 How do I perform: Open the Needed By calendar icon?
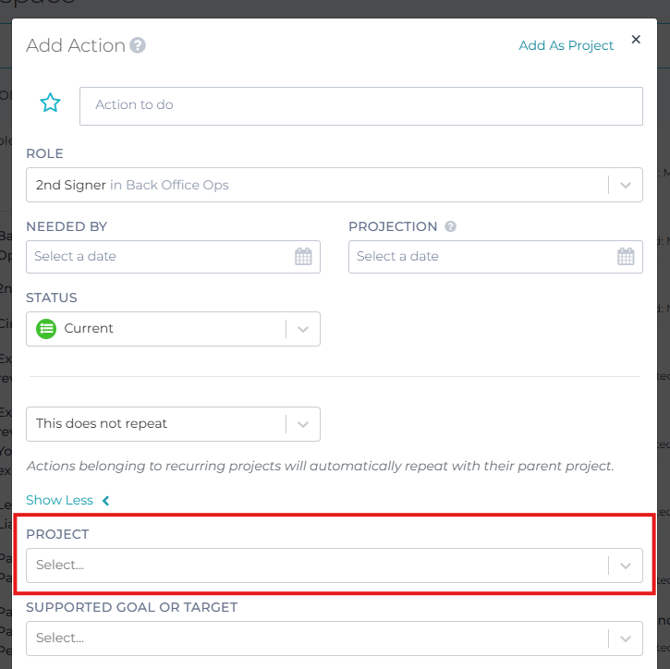click(x=304, y=256)
